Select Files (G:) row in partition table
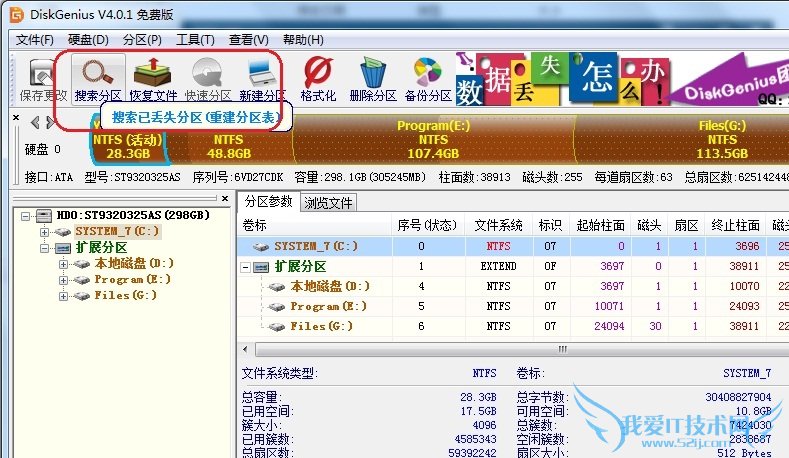The image size is (789, 458). [x=513, y=326]
